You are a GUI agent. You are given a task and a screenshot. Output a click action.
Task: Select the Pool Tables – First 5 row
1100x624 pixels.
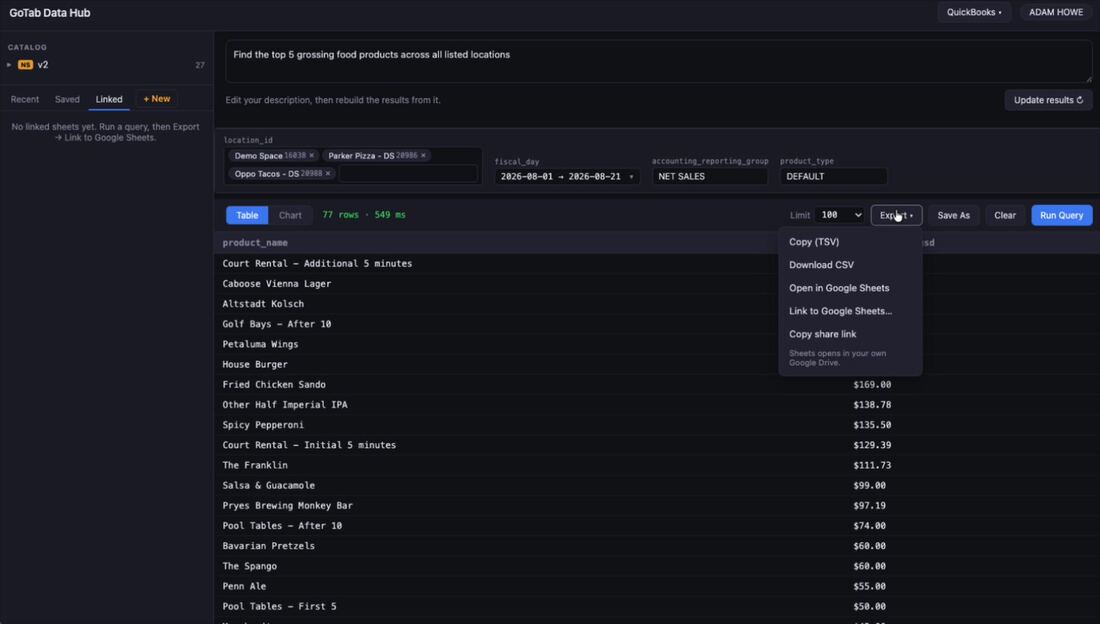[x=657, y=606]
